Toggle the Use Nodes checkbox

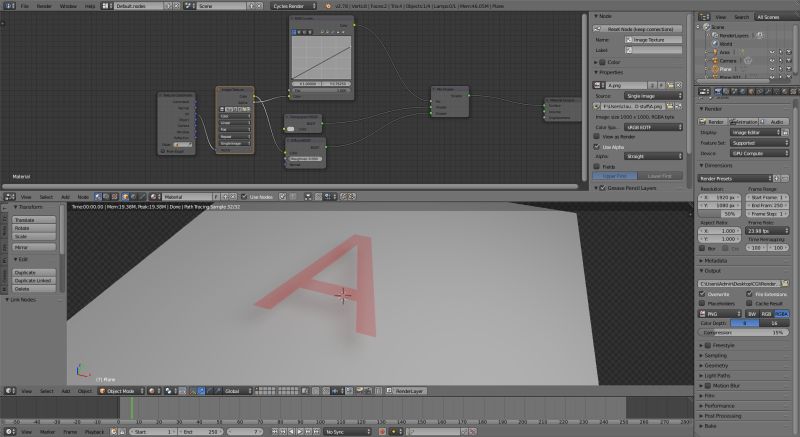pos(245,197)
